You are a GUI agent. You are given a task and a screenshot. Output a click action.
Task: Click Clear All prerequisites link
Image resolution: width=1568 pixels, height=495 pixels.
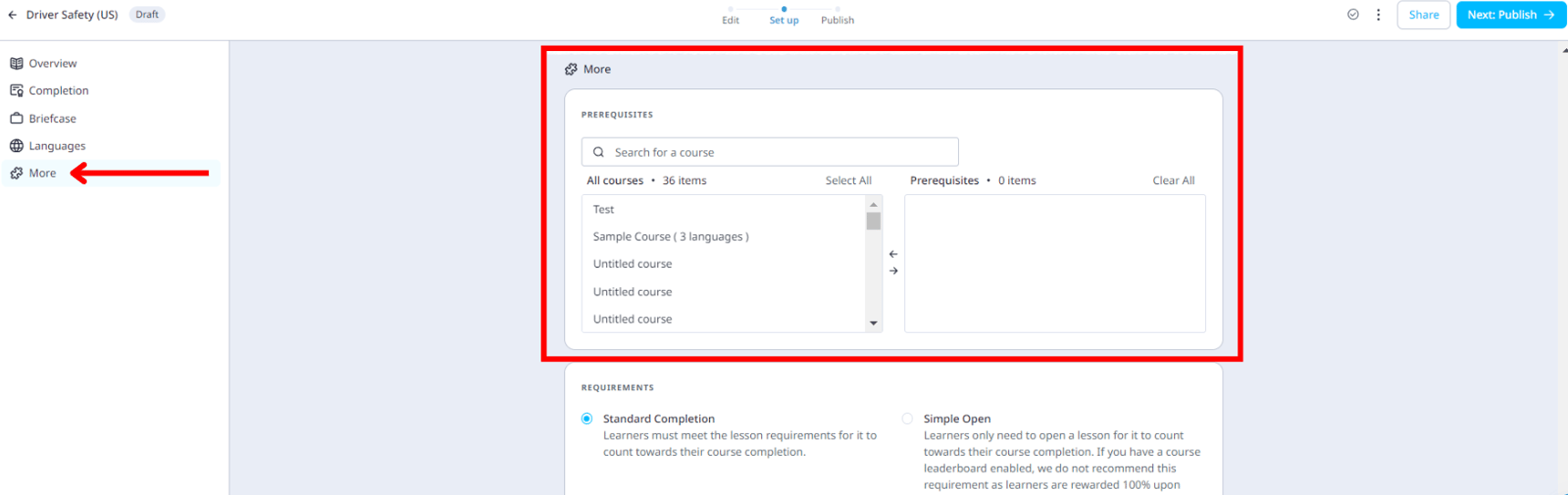pyautogui.click(x=1173, y=180)
